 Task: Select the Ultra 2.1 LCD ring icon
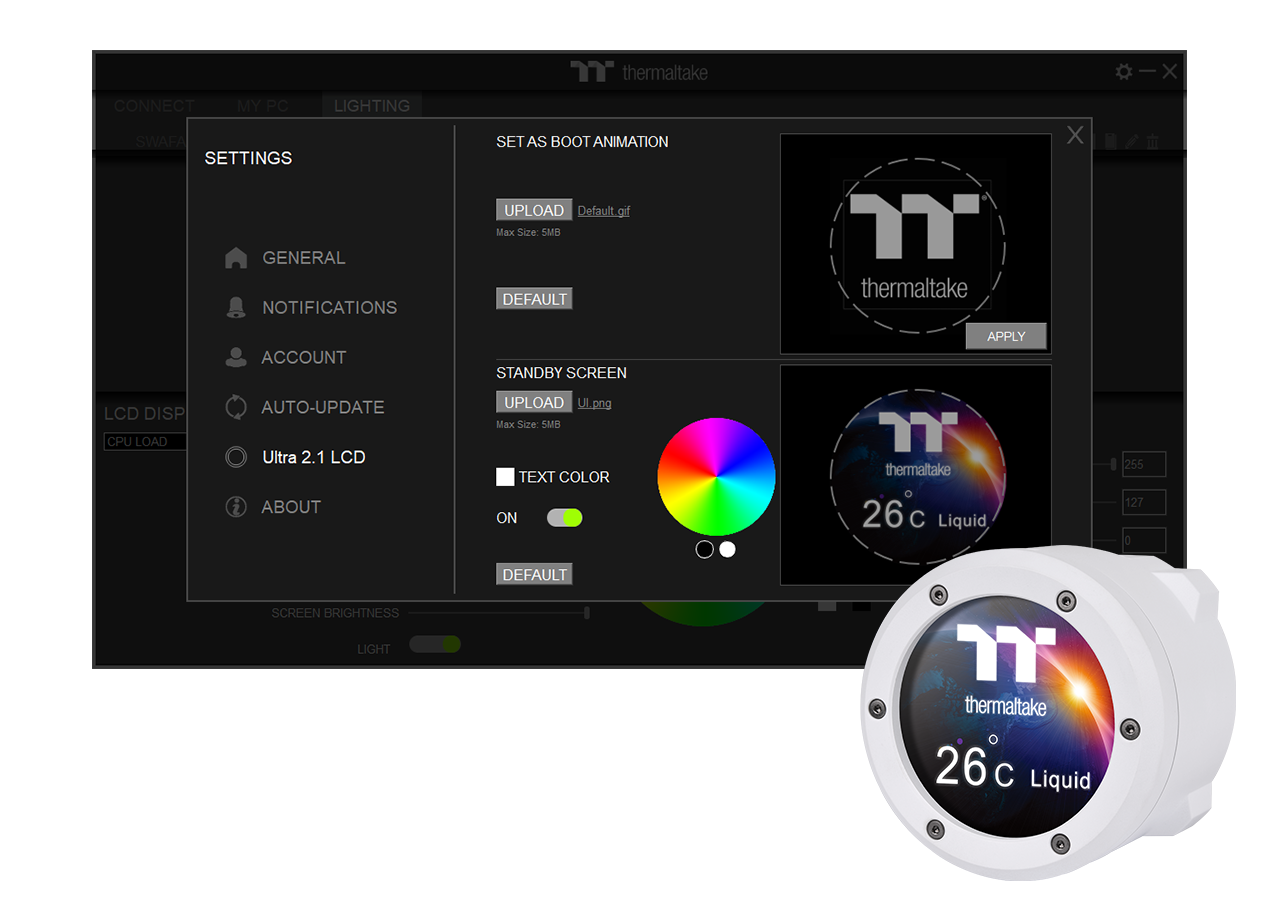pos(236,457)
